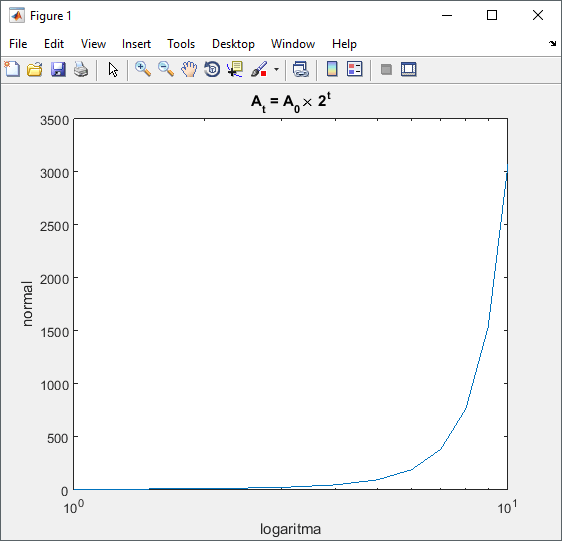
Task: Activate the Rotate 3D tool
Action: pyautogui.click(x=212, y=69)
